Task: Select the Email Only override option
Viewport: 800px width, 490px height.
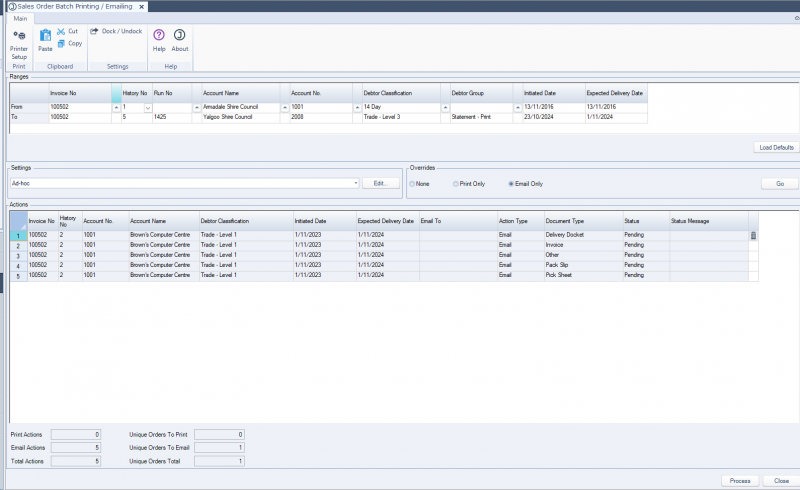Action: (x=512, y=184)
